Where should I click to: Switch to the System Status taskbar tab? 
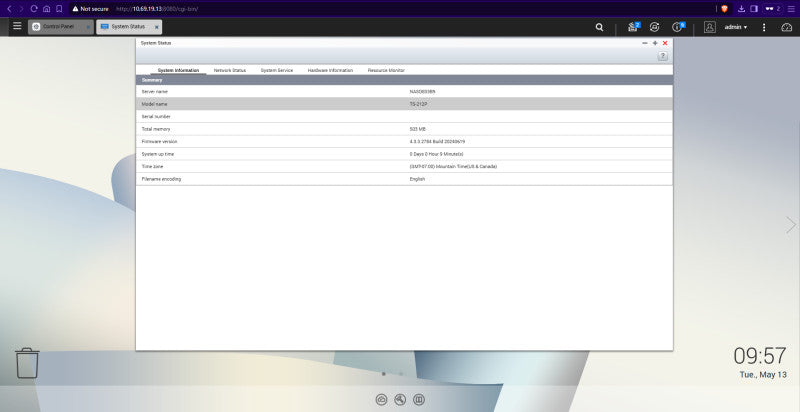pyautogui.click(x=129, y=27)
